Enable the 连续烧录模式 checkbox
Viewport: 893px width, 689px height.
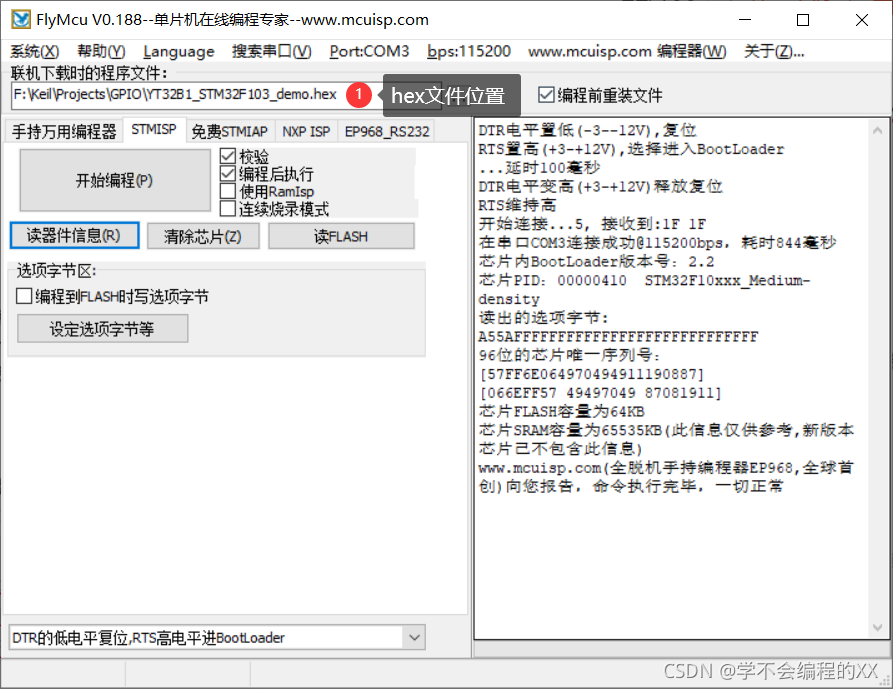pyautogui.click(x=228, y=209)
